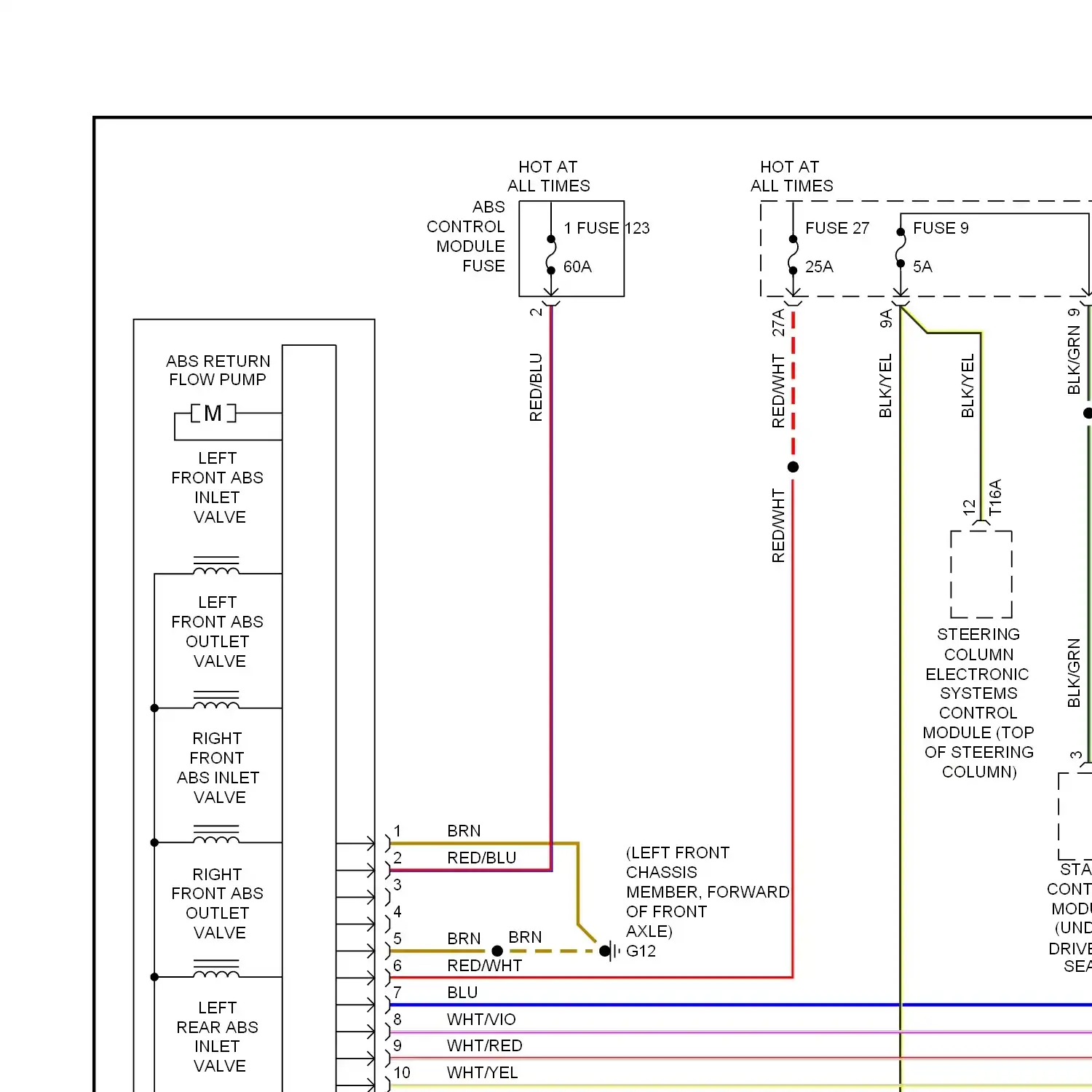
Task: Select RIGHT FRONT ABS OUTLET VALVE label
Action: pyautogui.click(x=217, y=903)
